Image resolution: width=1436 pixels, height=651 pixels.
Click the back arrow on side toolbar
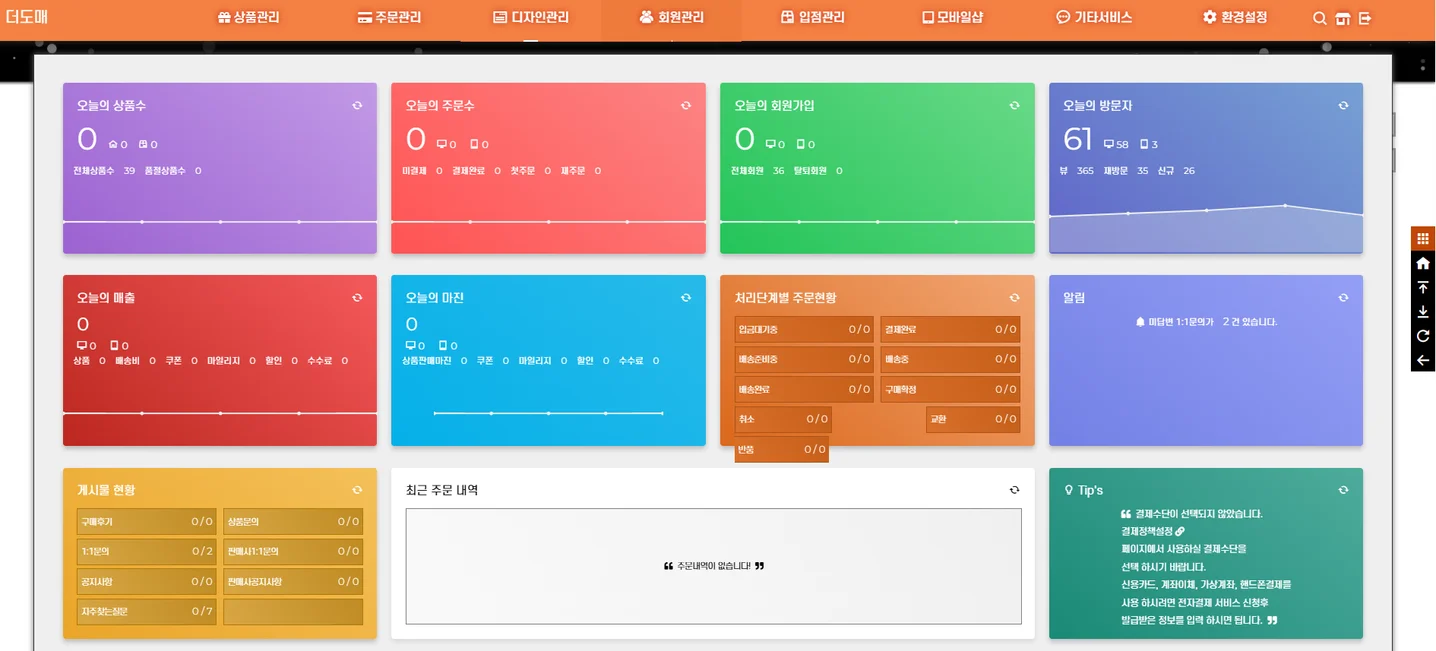point(1423,360)
